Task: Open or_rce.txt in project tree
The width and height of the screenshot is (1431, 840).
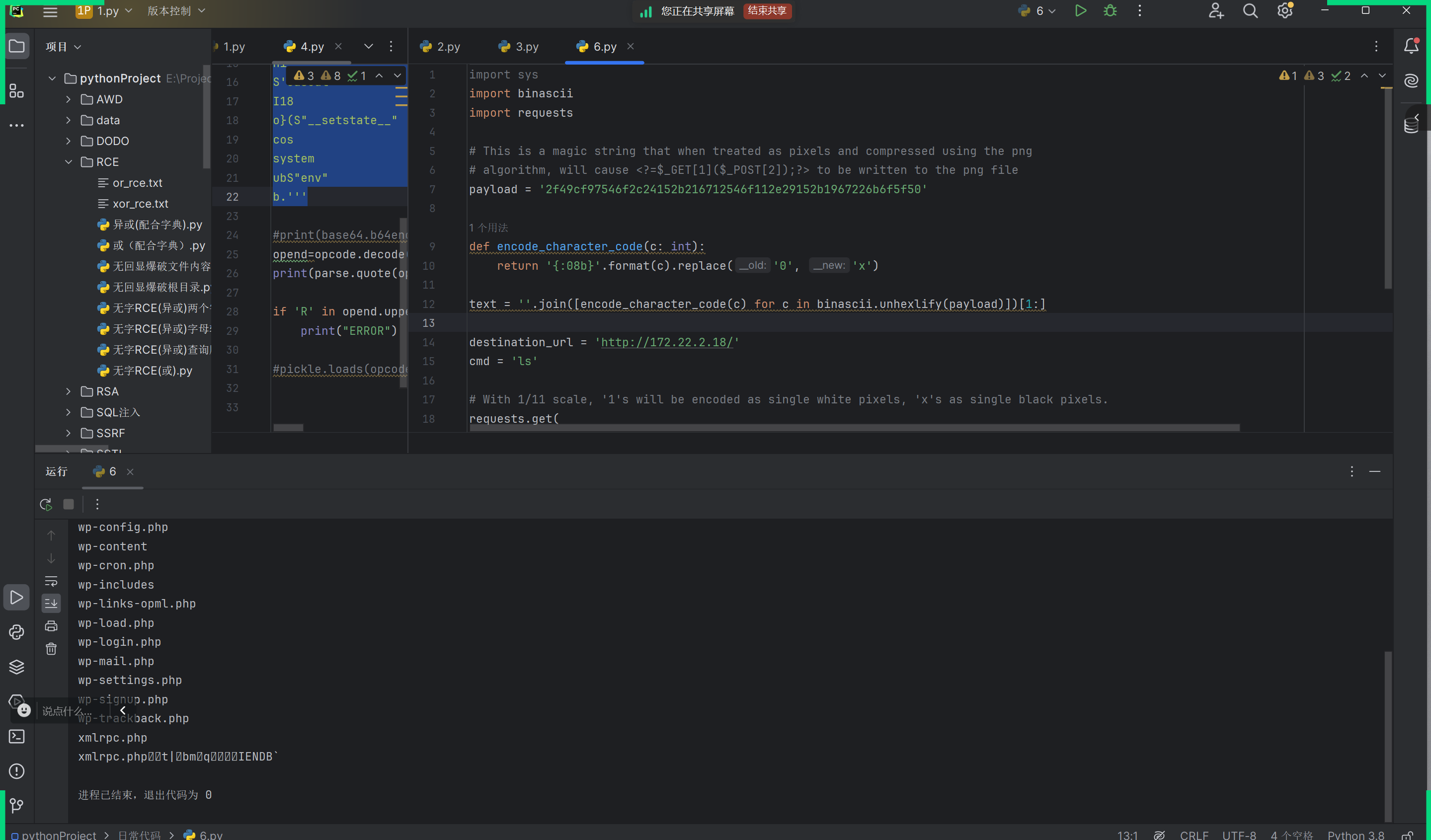Action: click(x=138, y=183)
